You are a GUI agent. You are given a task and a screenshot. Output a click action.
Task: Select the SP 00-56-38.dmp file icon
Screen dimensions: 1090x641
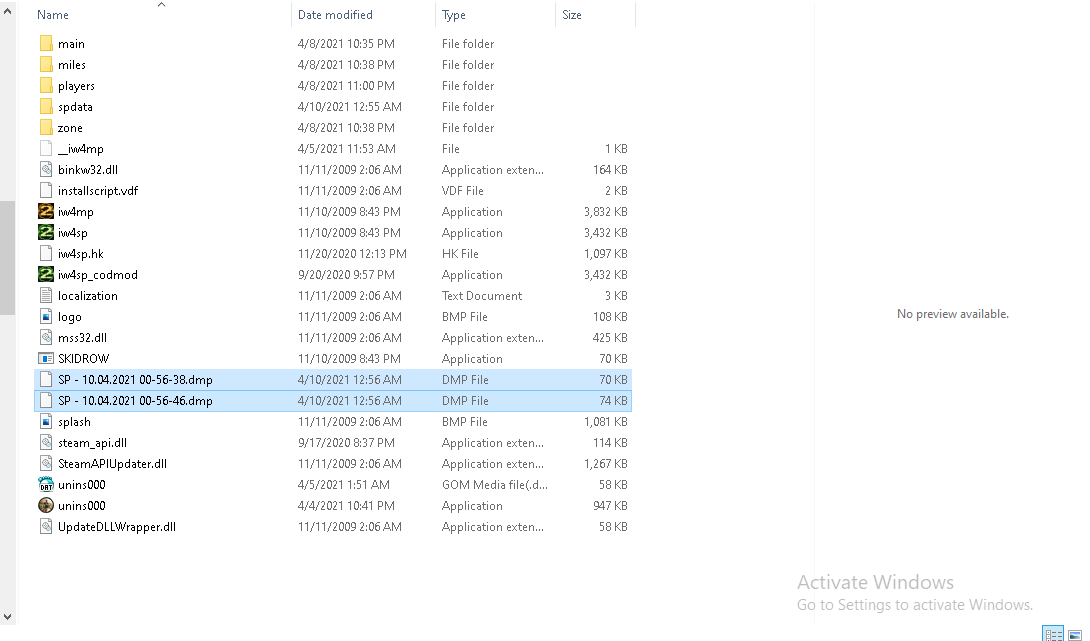point(46,380)
